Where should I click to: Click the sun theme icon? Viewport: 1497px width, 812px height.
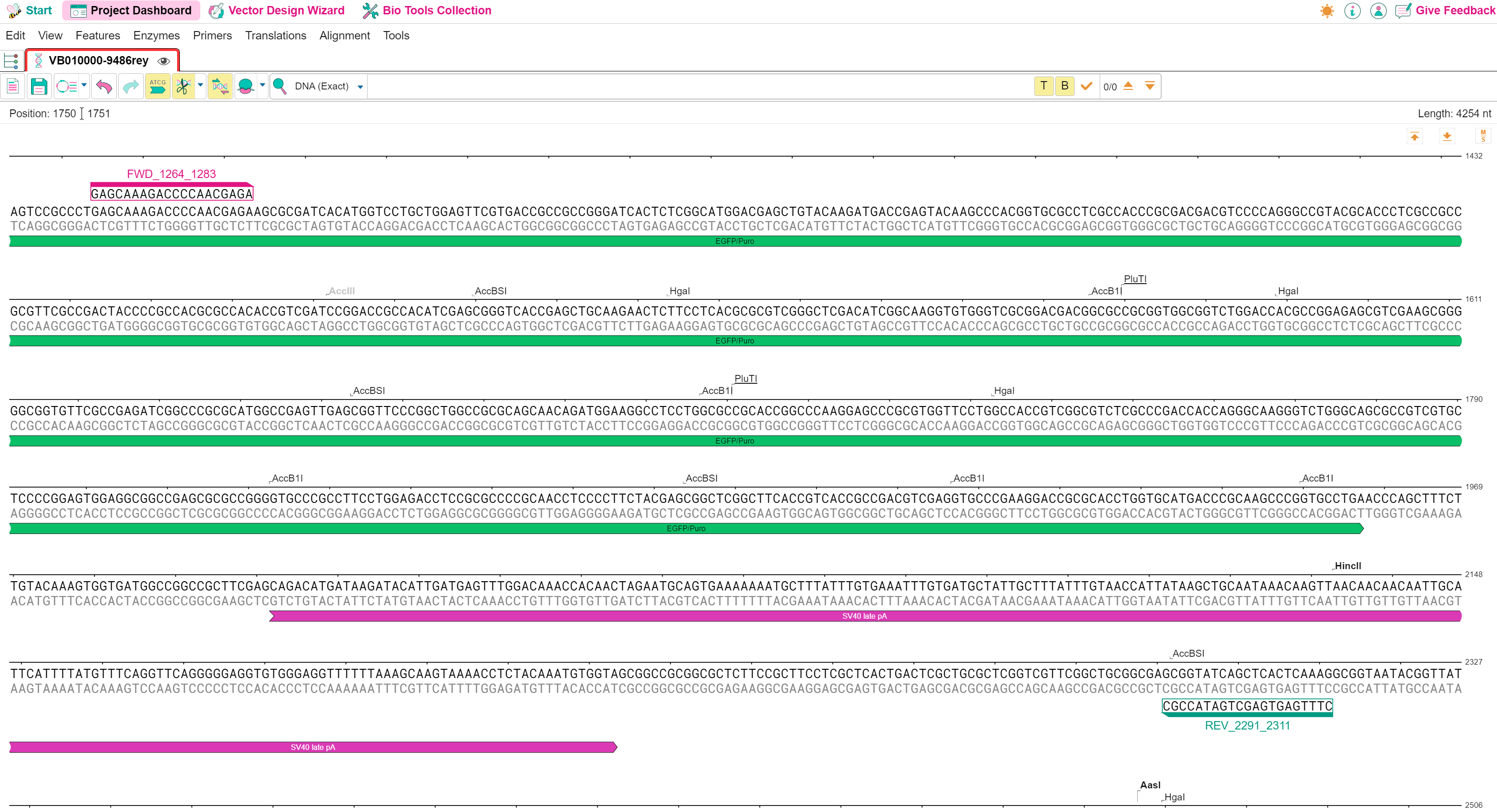click(x=1327, y=11)
